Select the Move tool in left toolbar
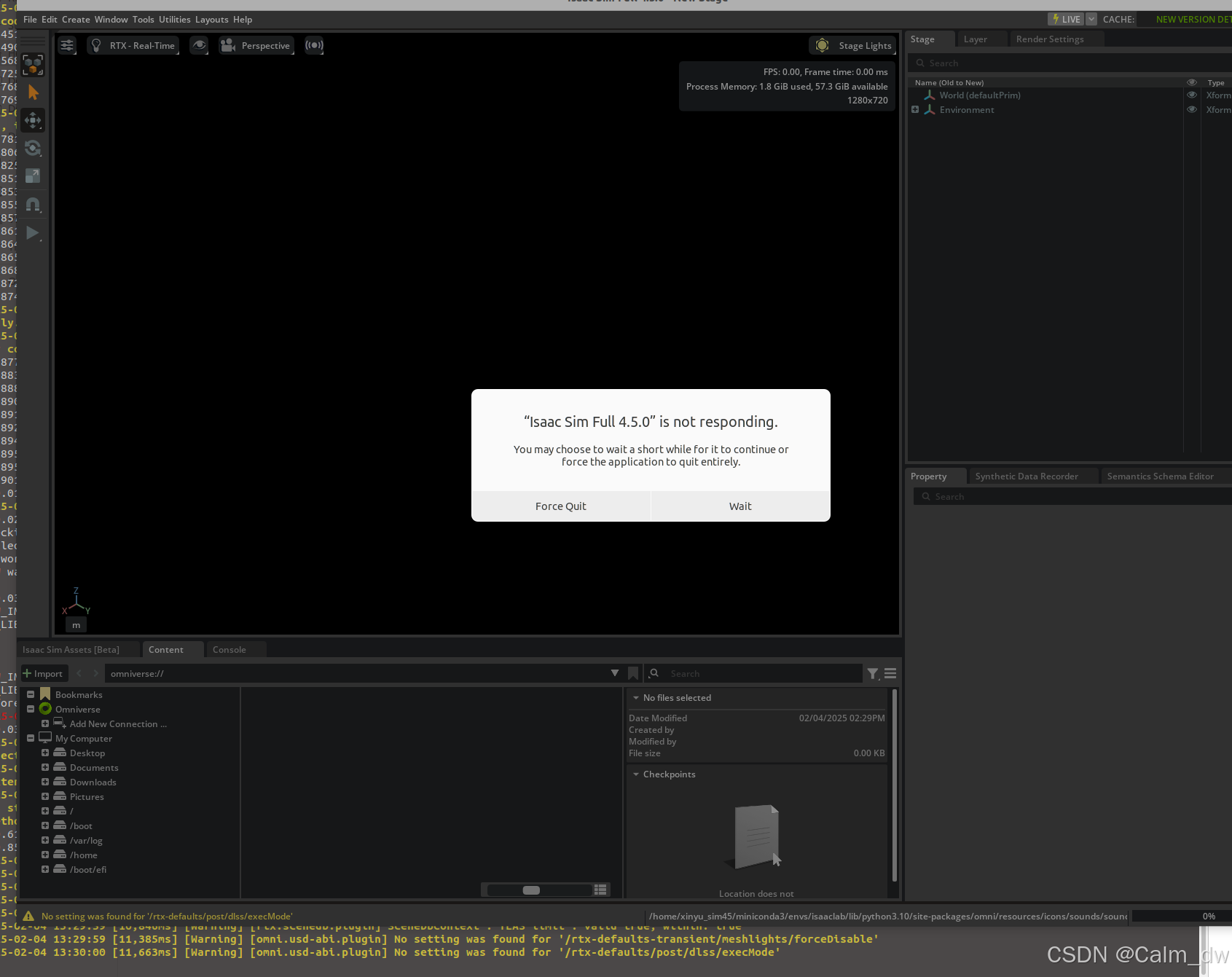The width and height of the screenshot is (1232, 977). coord(33,120)
